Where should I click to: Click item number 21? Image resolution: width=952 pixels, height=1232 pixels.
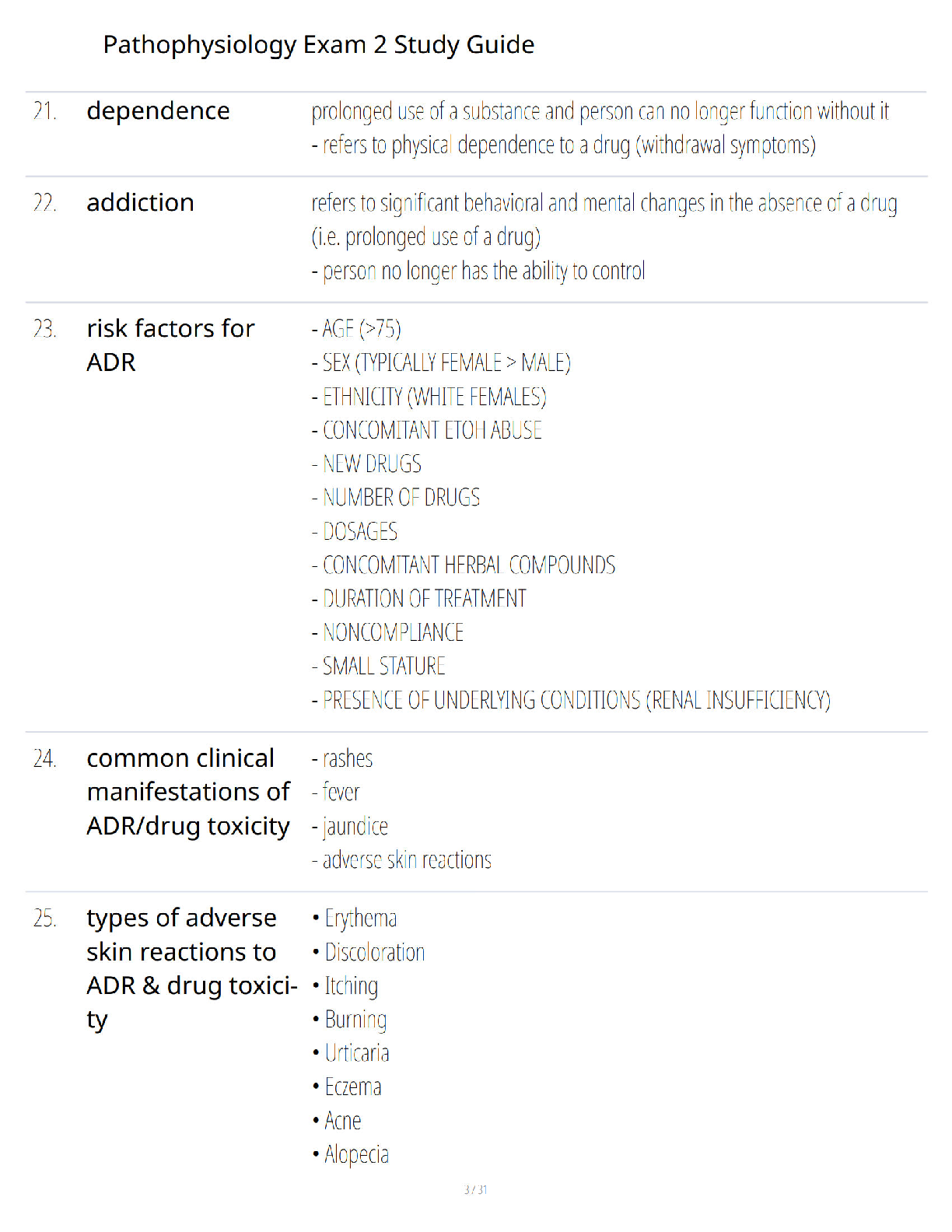[44, 111]
